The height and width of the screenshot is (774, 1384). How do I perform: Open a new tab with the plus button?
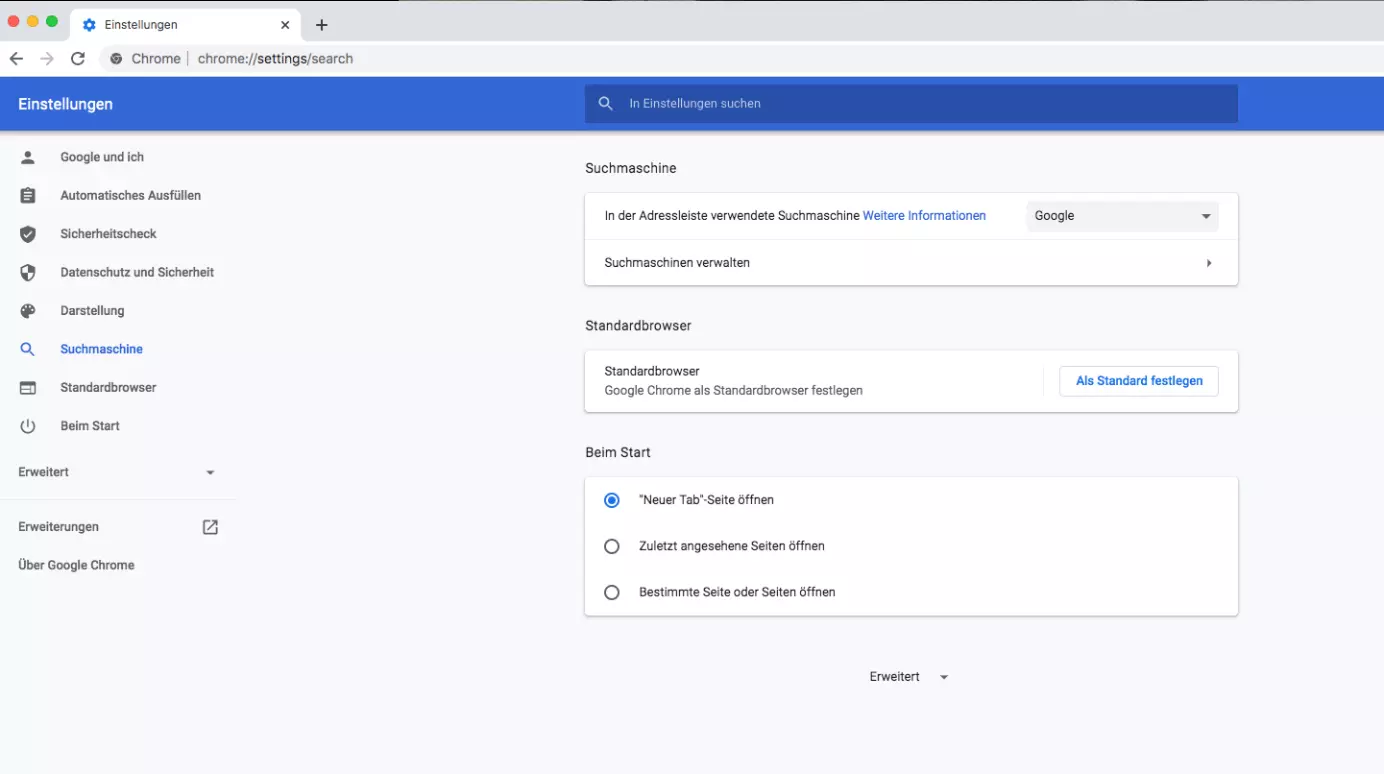tap(321, 25)
